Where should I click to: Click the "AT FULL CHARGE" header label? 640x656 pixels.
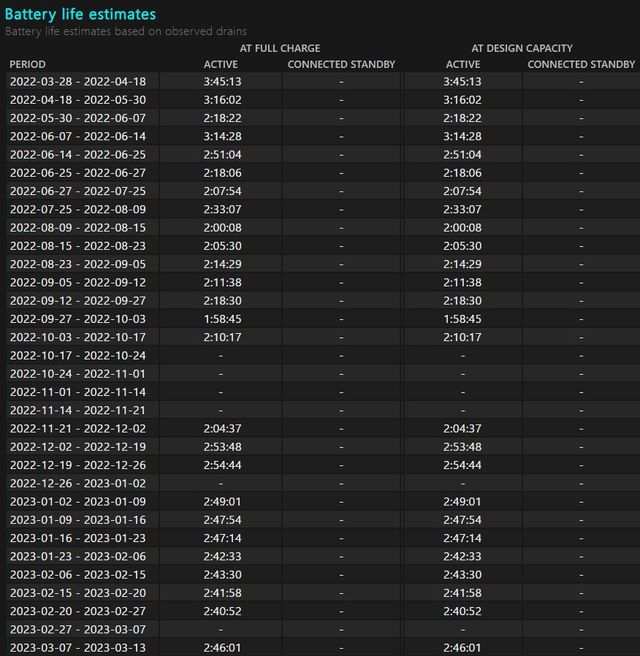[x=280, y=48]
